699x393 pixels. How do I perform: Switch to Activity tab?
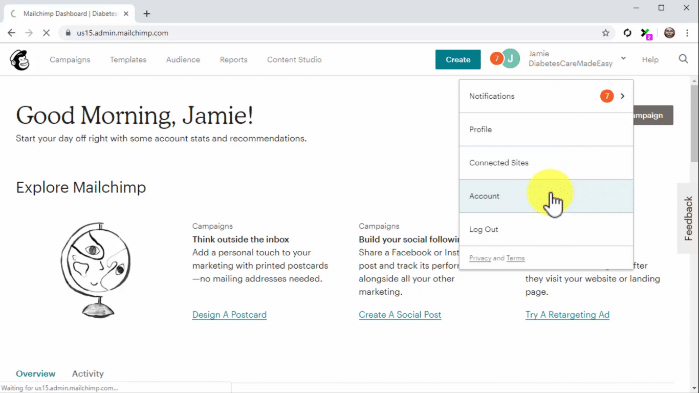pyautogui.click(x=88, y=373)
